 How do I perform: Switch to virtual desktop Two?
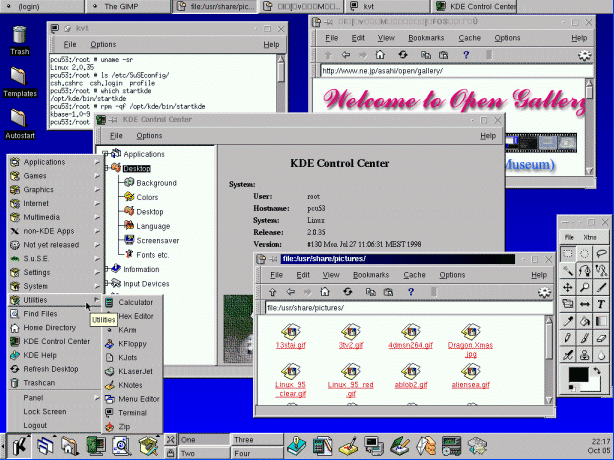click(x=203, y=453)
